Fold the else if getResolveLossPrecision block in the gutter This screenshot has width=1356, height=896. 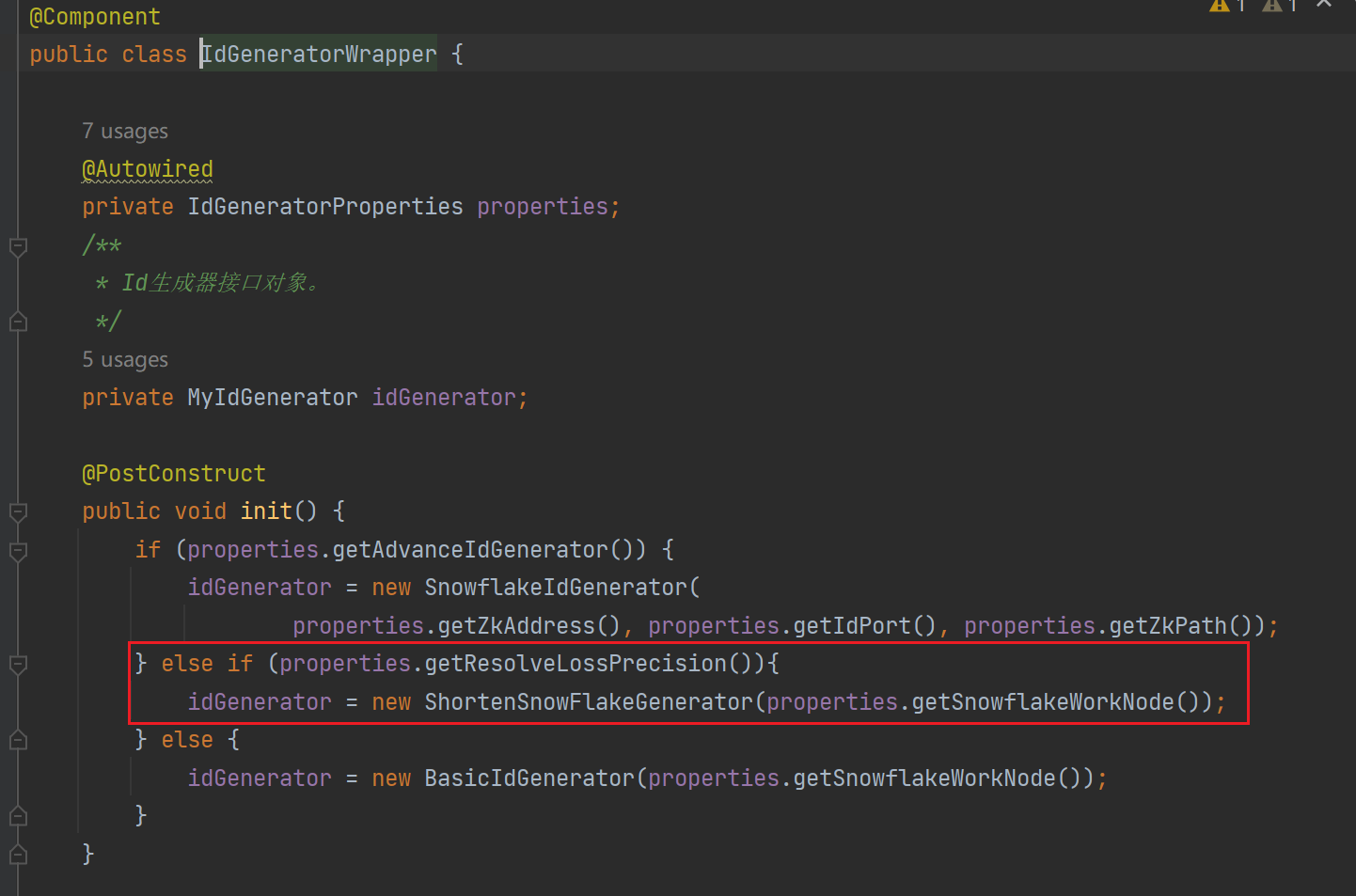coord(18,665)
